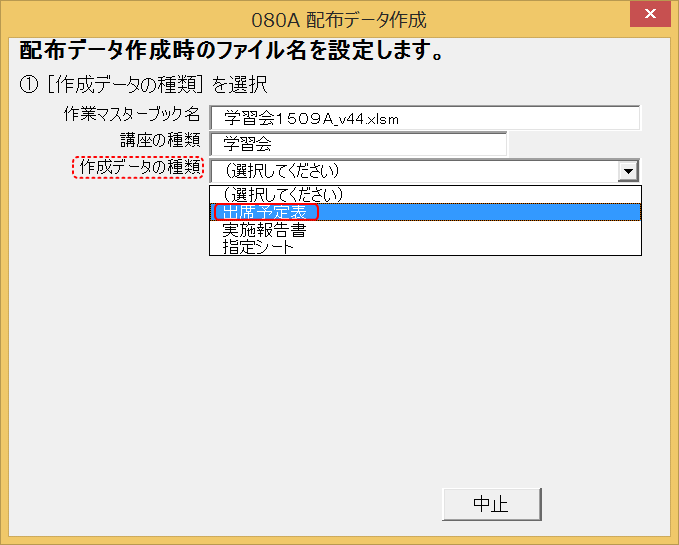Viewport: 679px width, 545px height.
Task: Select the (選択してください) list entry
Action: [x=425, y=195]
